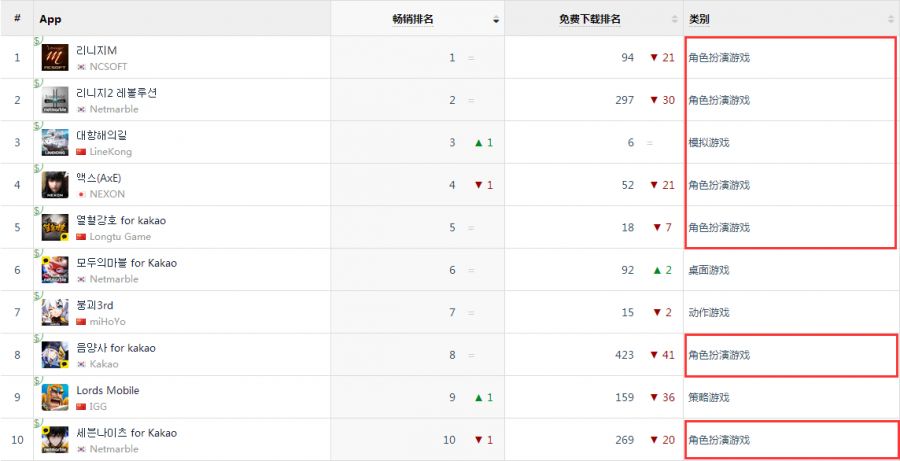900x461 pixels.
Task: Click the App column header
Action: coord(50,19)
